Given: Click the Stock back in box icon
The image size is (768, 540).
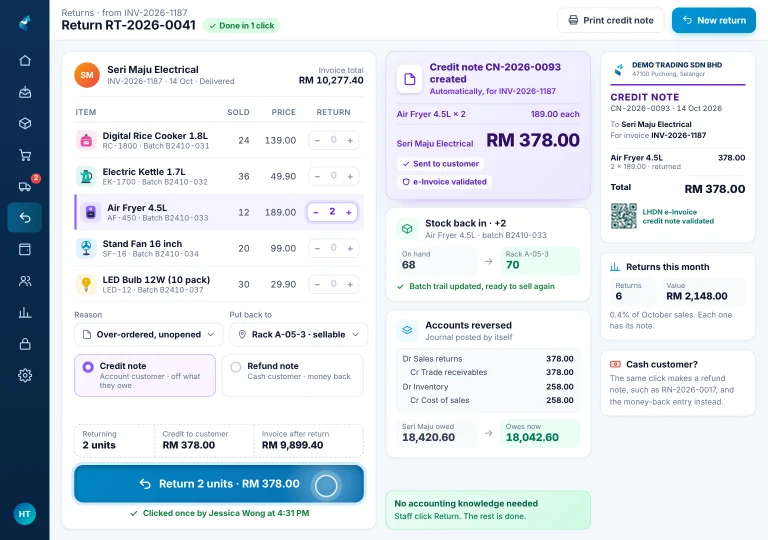Looking at the screenshot, I should pos(407,229).
